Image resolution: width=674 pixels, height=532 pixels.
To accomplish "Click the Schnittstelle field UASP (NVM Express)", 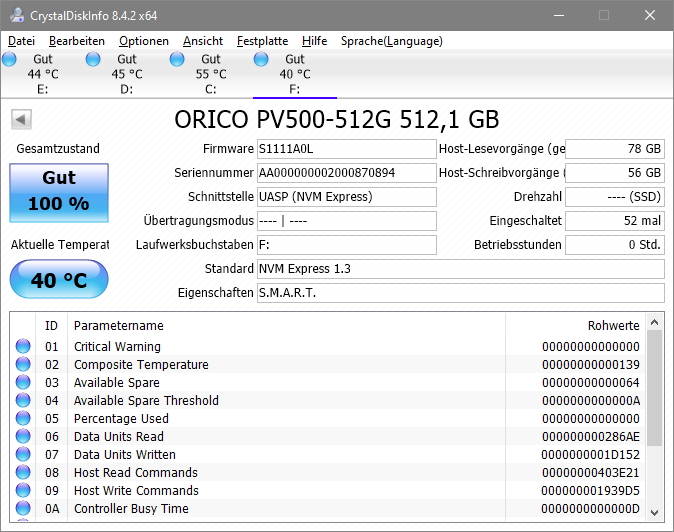I will (x=346, y=197).
